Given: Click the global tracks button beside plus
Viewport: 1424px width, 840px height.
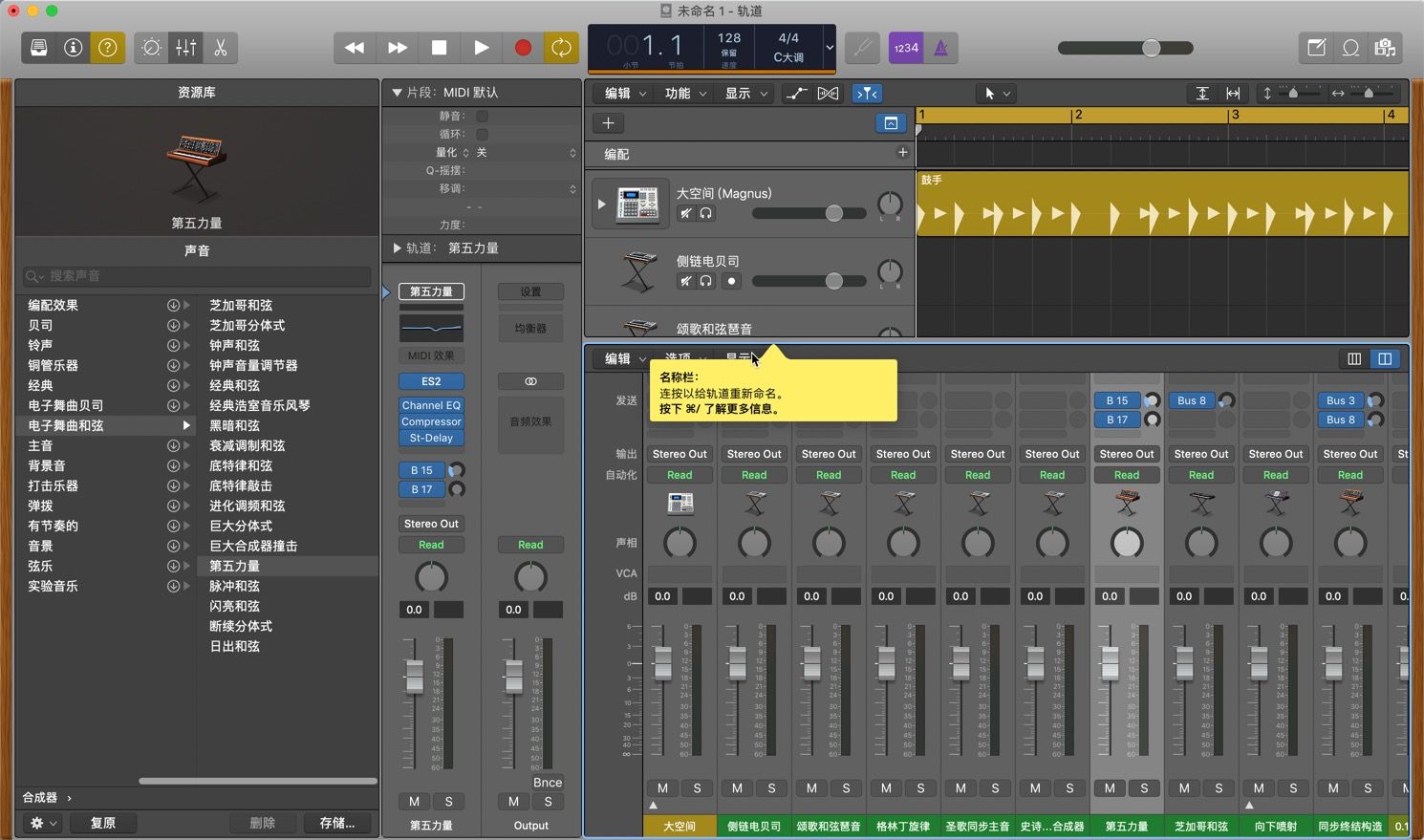Looking at the screenshot, I should [x=891, y=123].
